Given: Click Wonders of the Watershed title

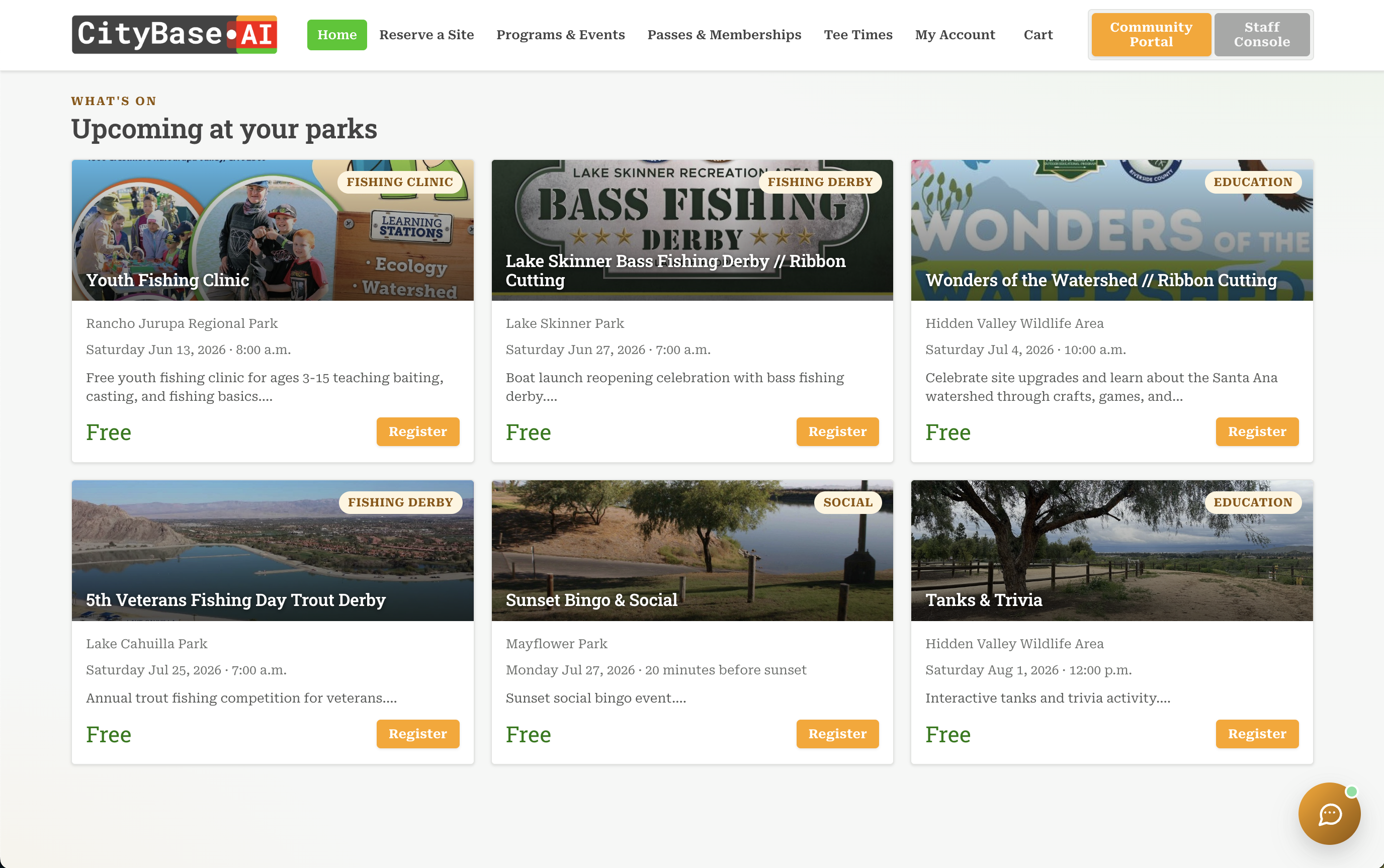Looking at the screenshot, I should 1101,280.
